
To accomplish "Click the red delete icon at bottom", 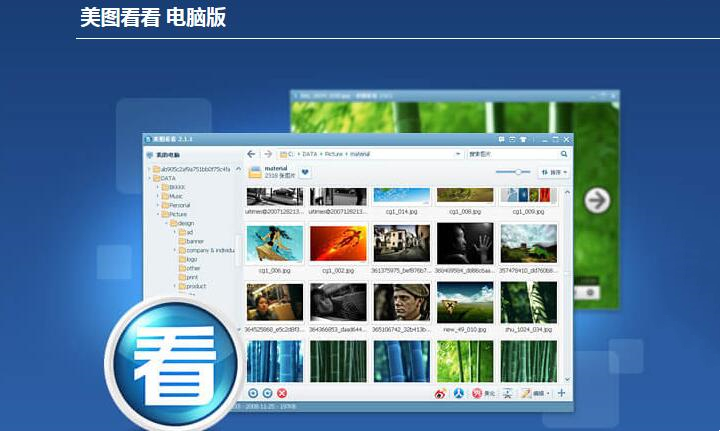I will (x=282, y=394).
